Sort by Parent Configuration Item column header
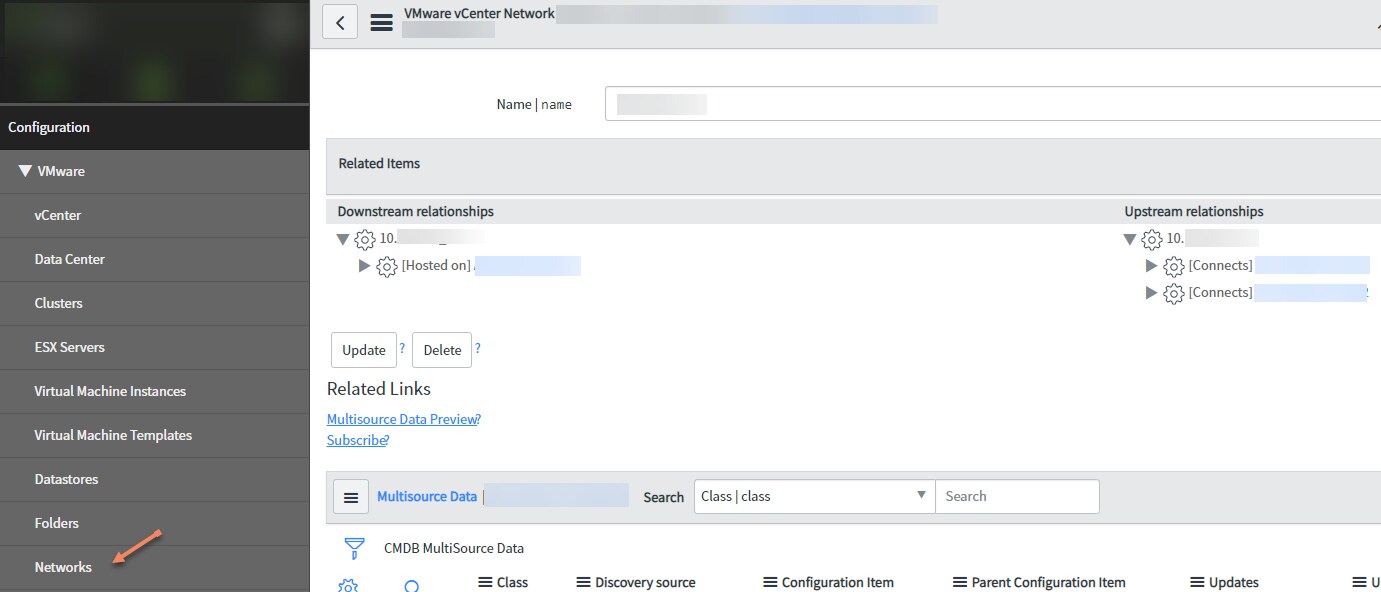1381x592 pixels. click(1049, 582)
